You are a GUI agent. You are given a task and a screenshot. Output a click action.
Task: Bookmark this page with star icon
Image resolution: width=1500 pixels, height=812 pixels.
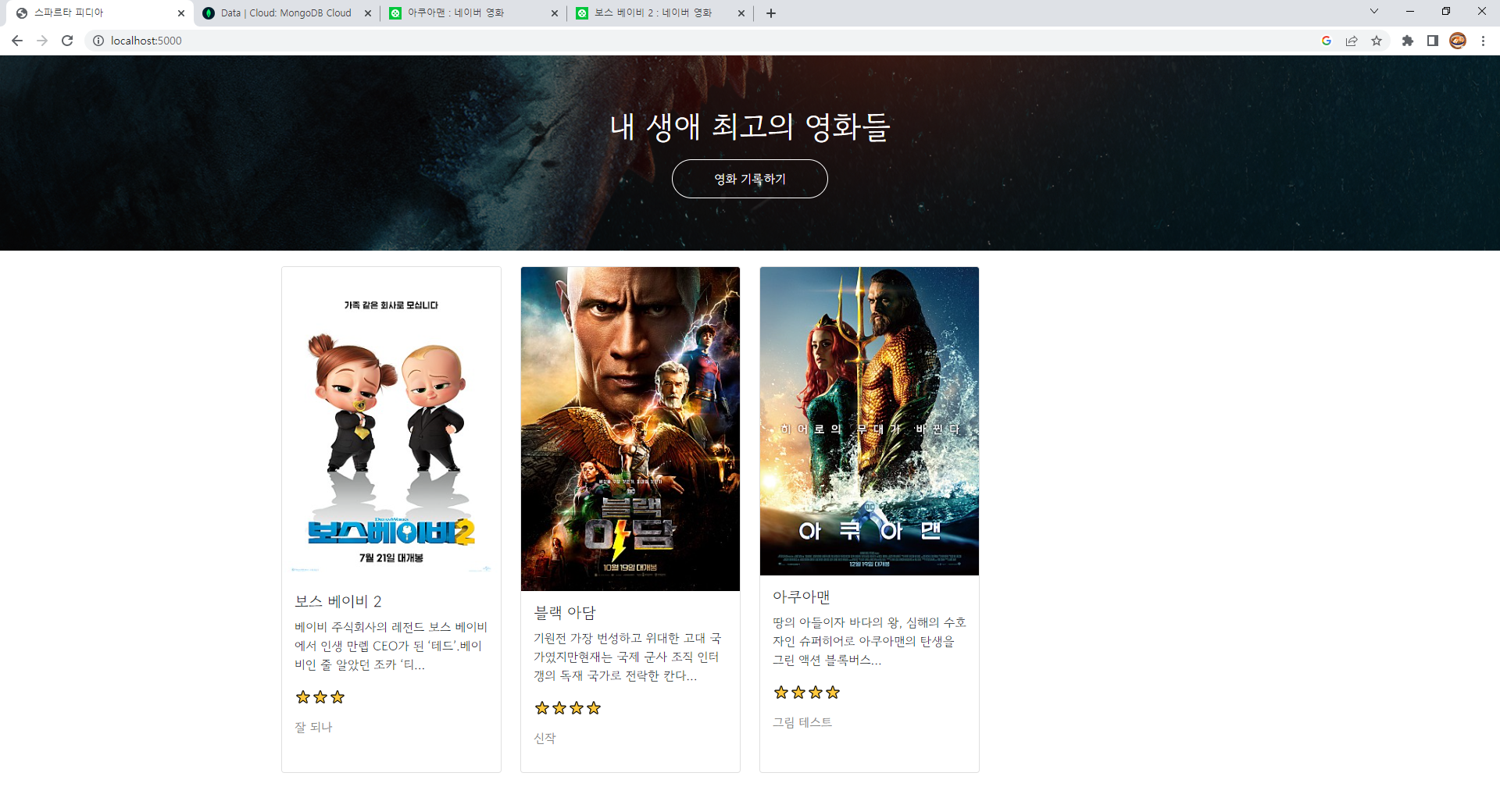tap(1377, 41)
